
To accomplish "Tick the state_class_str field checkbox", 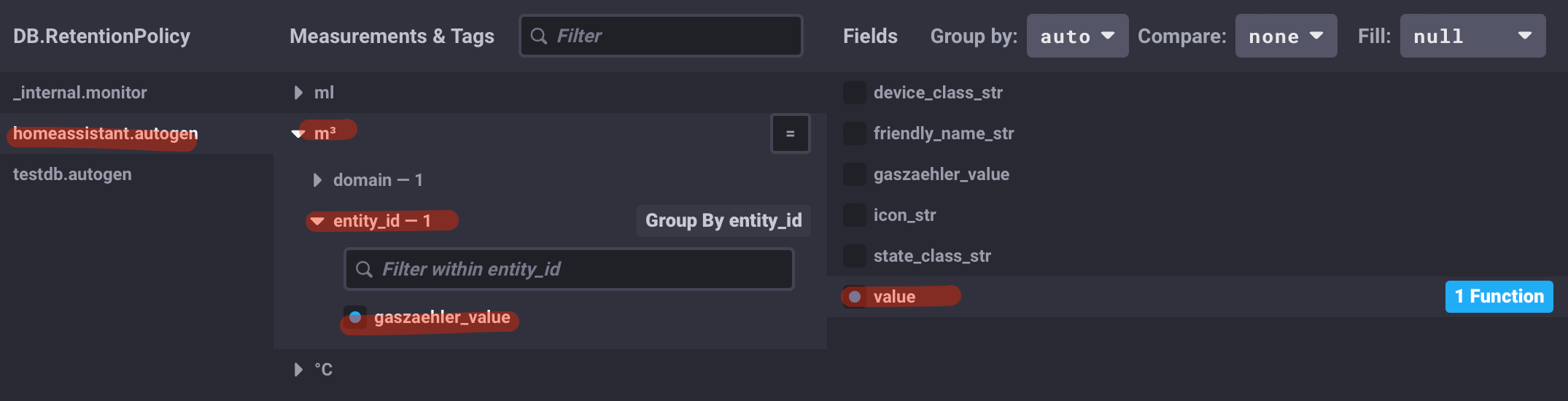I will click(x=855, y=256).
